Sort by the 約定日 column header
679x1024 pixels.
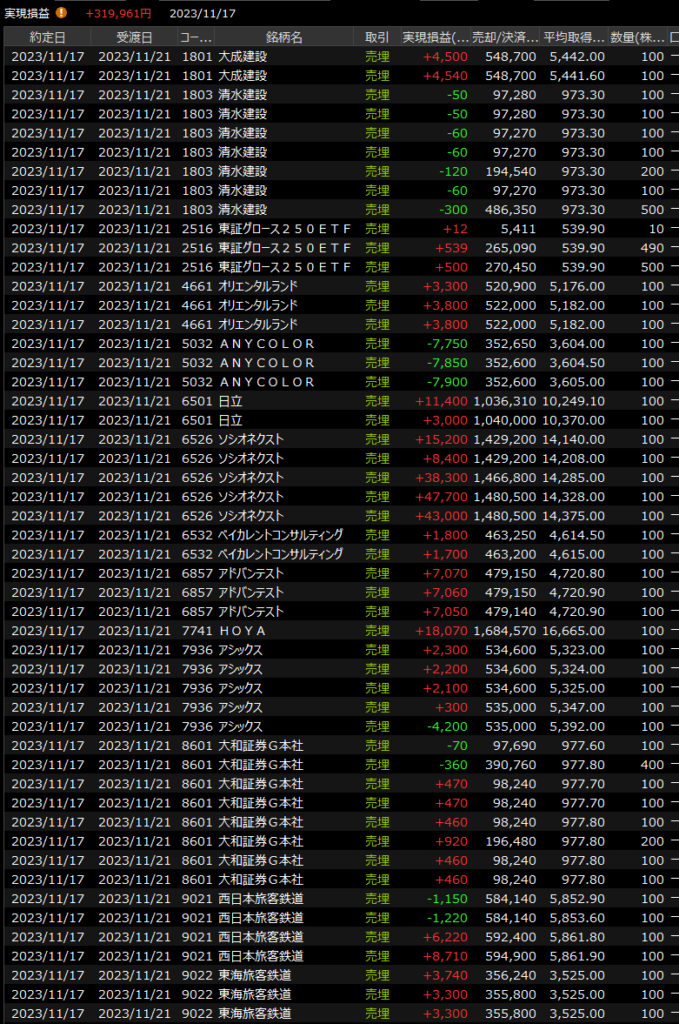point(46,37)
